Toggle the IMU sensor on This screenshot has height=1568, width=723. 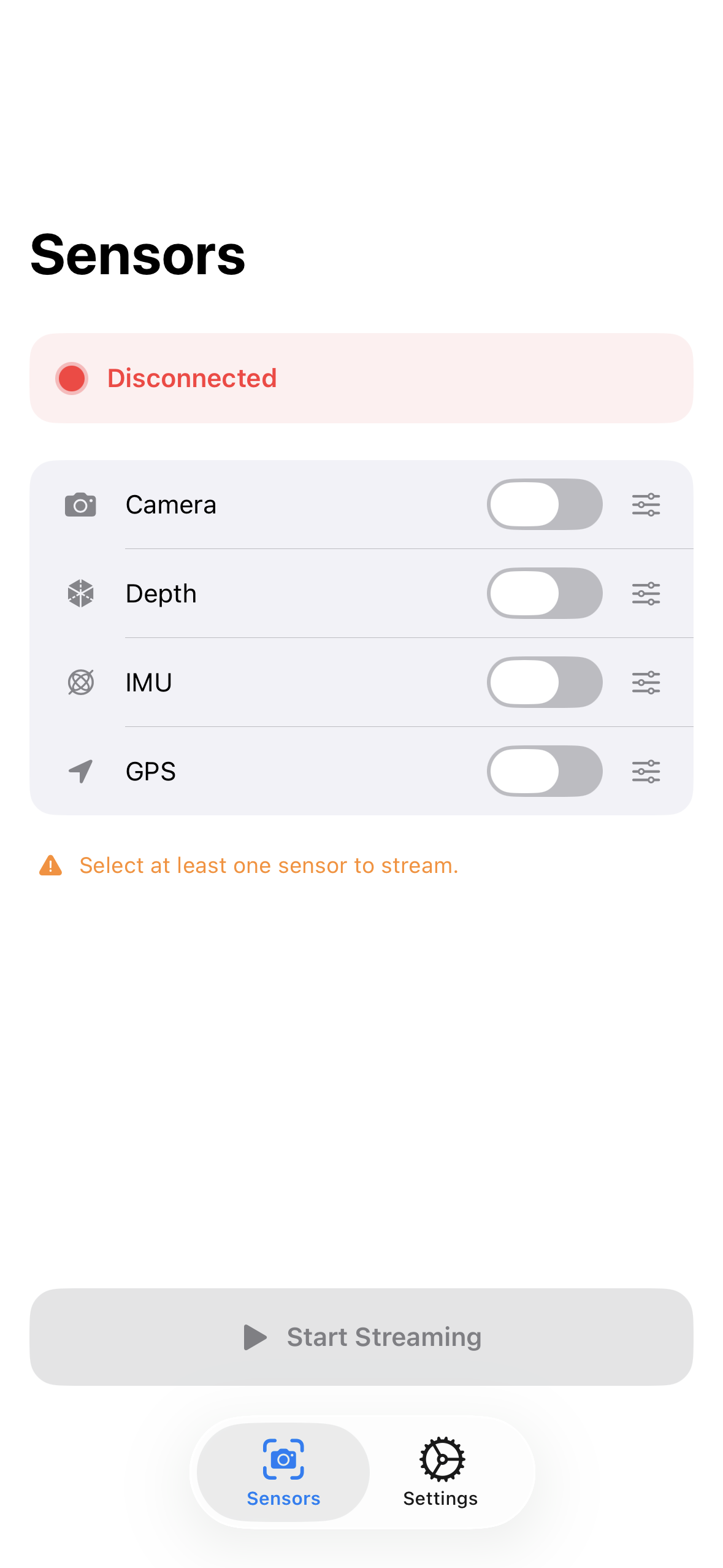point(544,682)
